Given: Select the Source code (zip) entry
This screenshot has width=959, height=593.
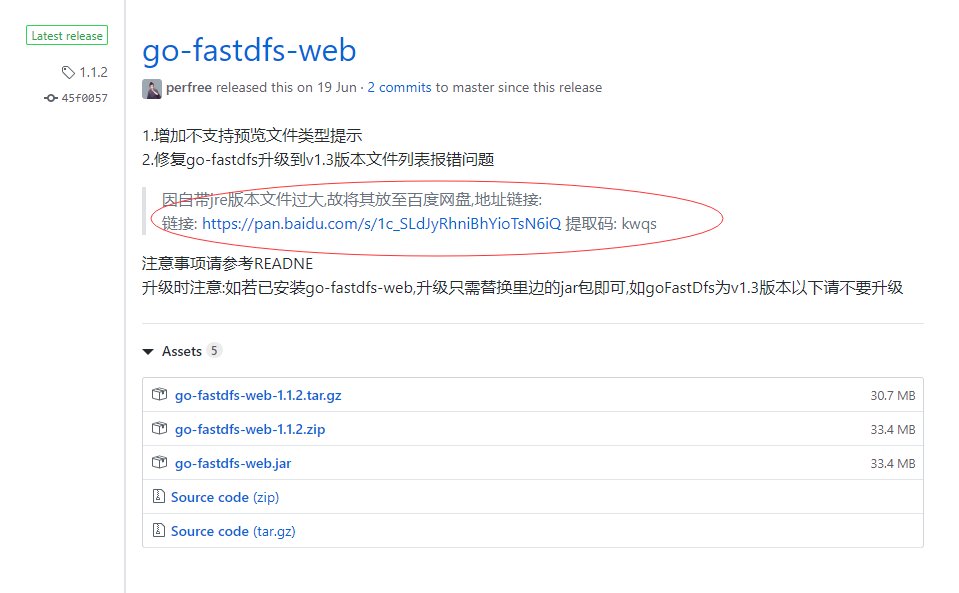Looking at the screenshot, I should coord(226,496).
